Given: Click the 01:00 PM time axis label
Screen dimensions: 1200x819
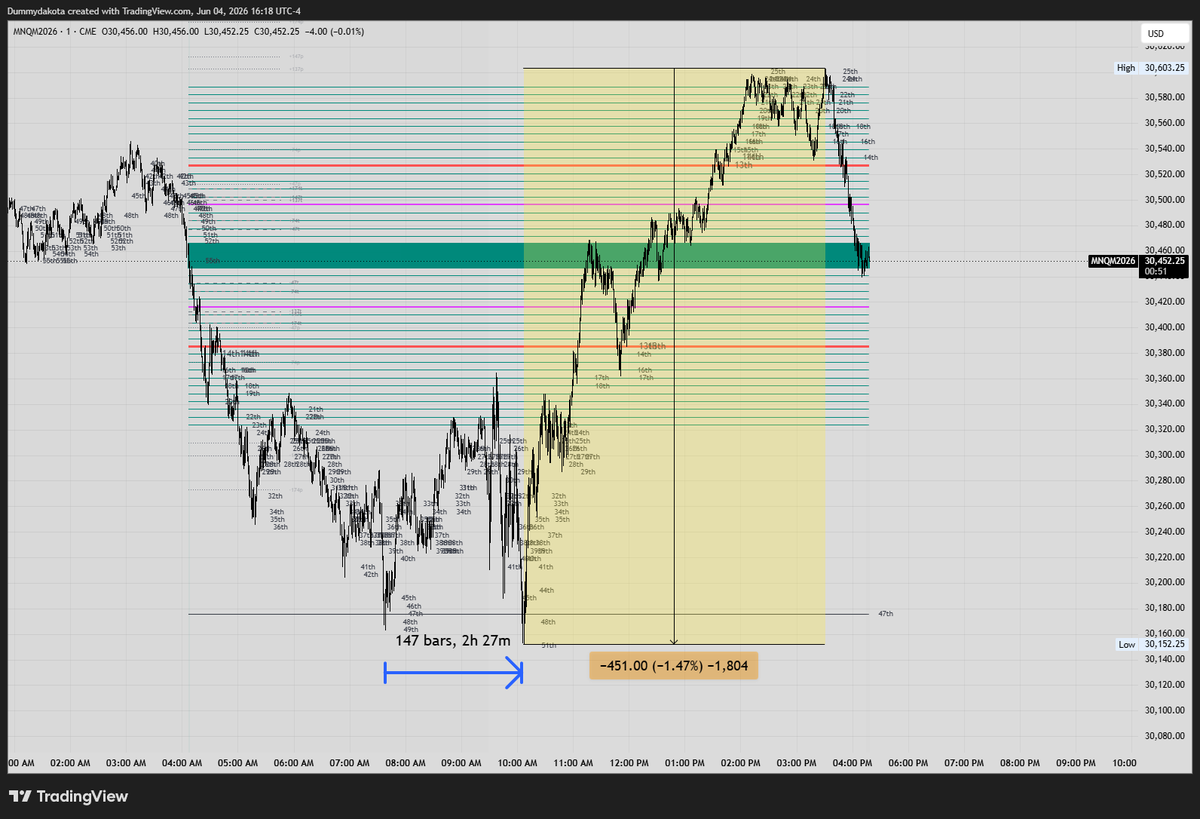Looking at the screenshot, I should [685, 763].
